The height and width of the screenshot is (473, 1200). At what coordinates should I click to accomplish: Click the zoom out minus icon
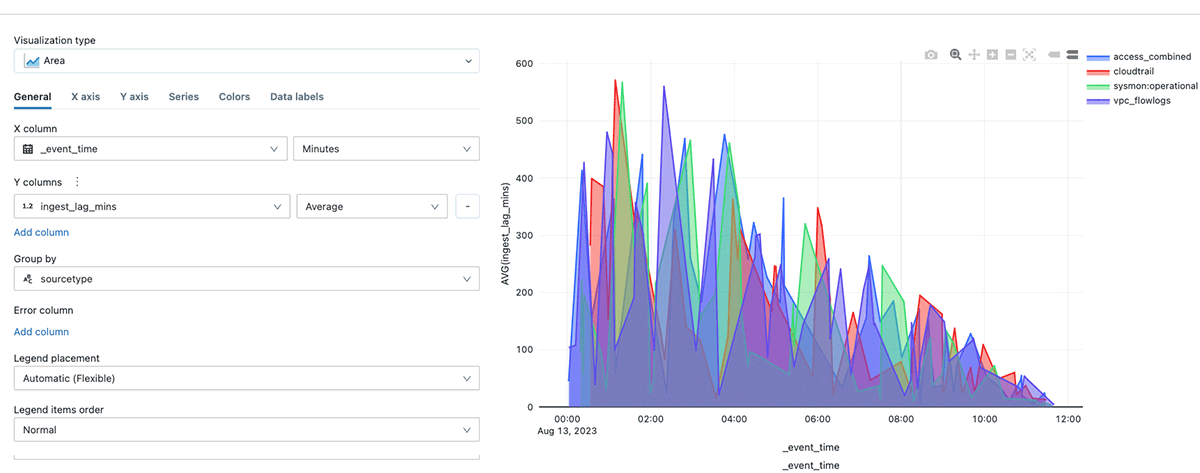click(1011, 54)
